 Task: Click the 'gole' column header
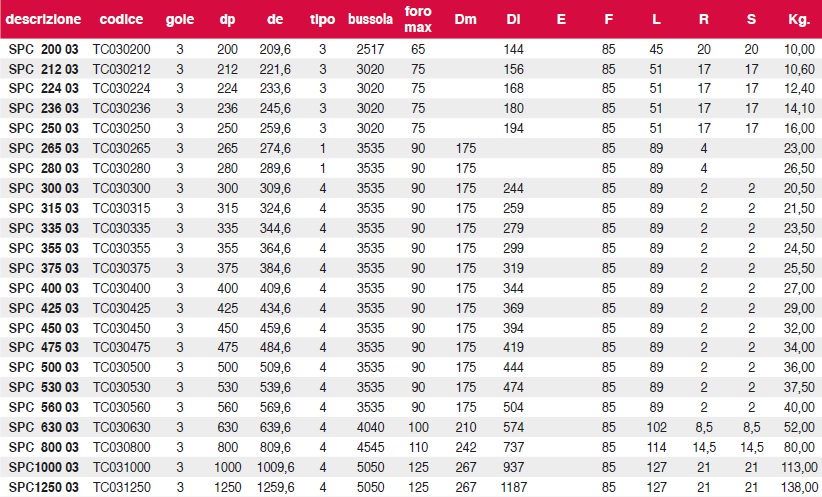coord(179,19)
